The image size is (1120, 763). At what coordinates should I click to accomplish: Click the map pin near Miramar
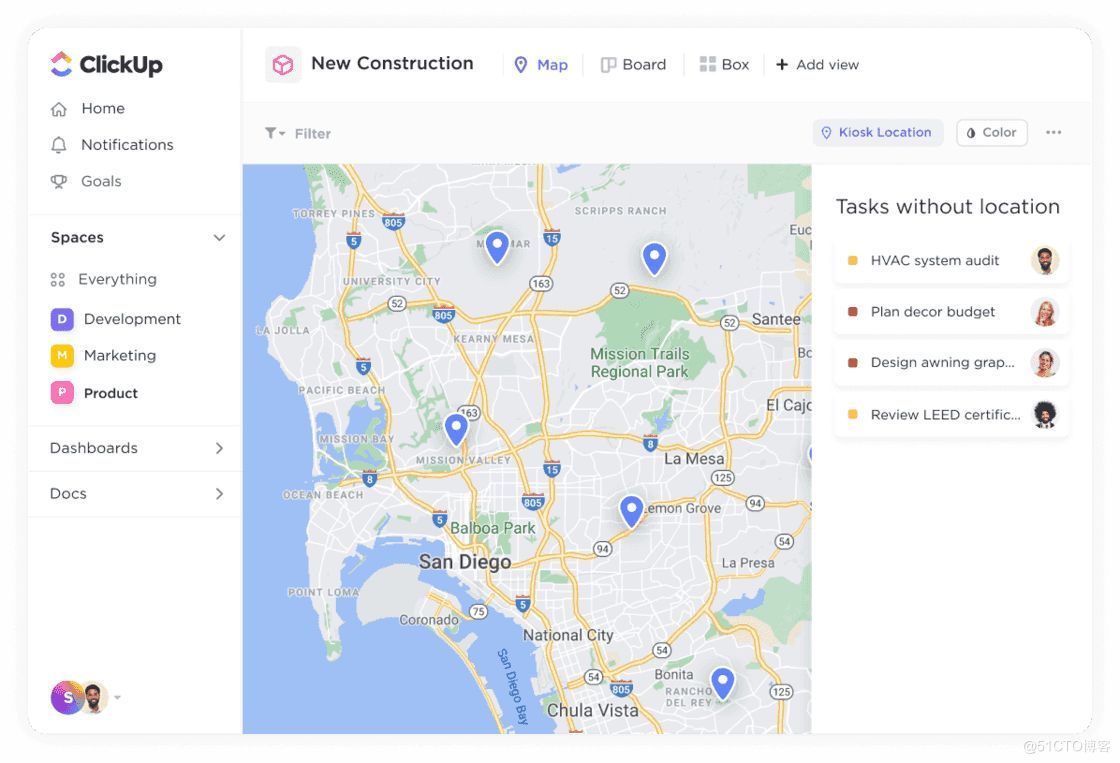coord(497,247)
